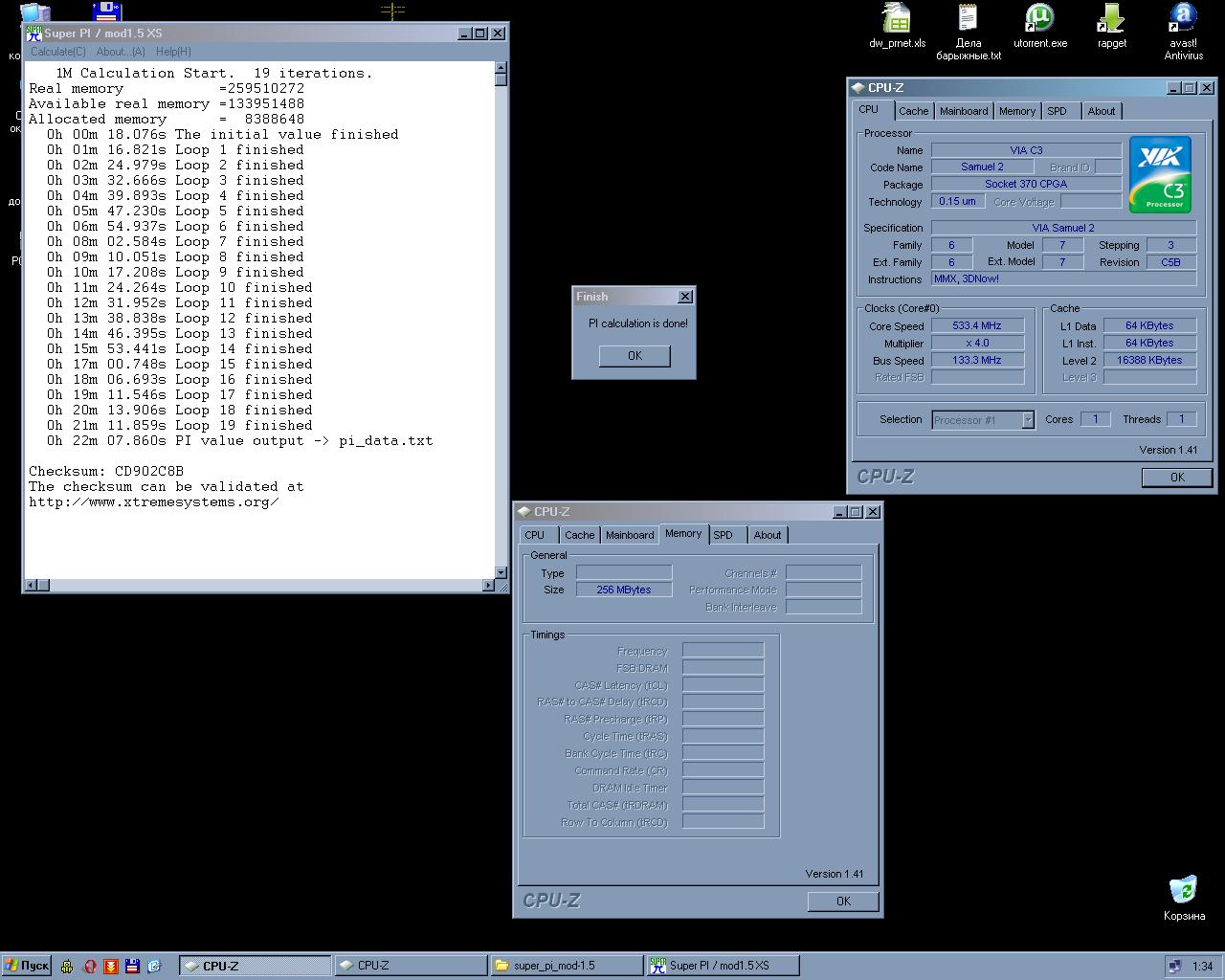Click the floppy disk desktop icon behind Super PI

pos(106,11)
